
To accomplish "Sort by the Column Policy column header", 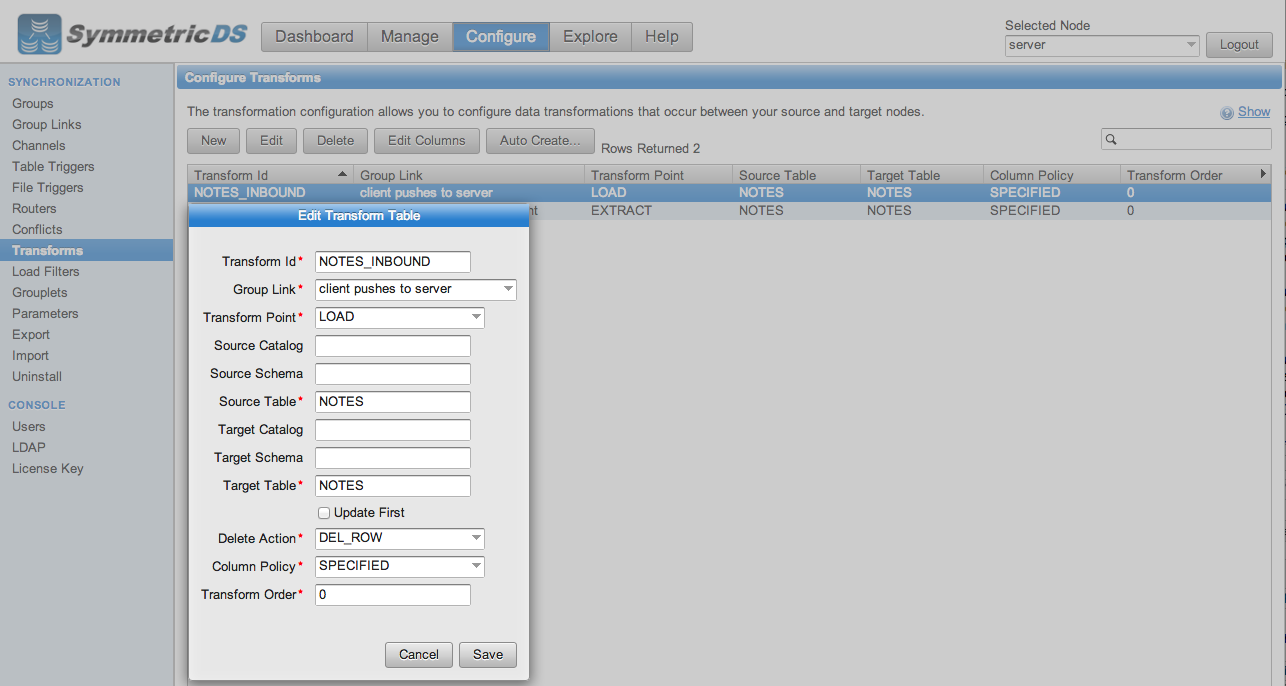I will pyautogui.click(x=1051, y=175).
